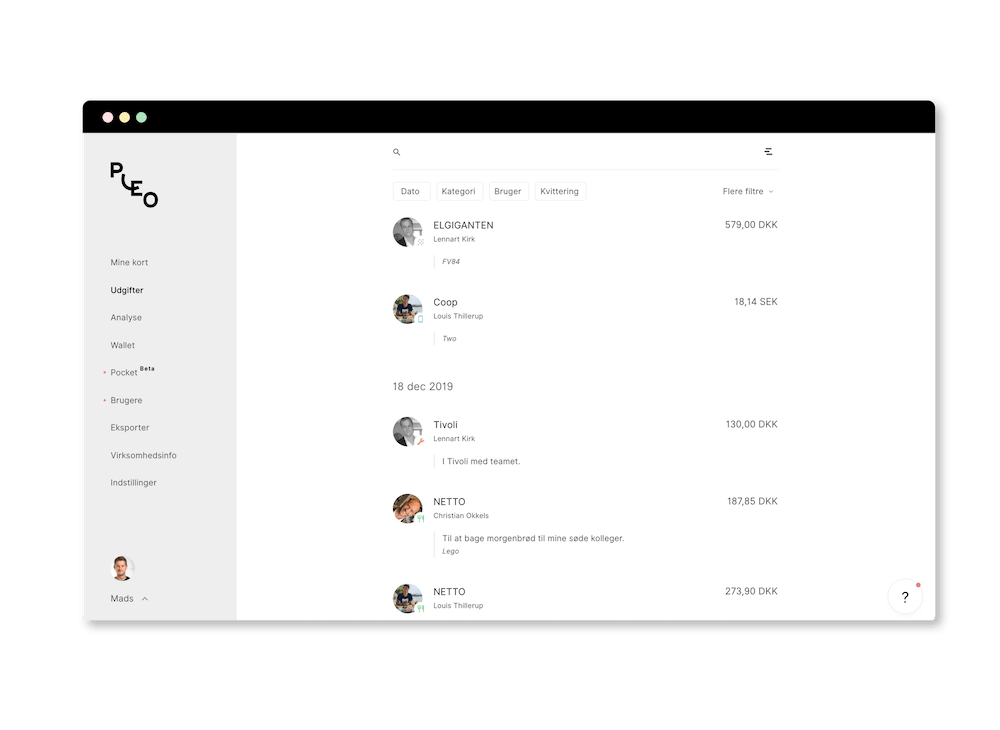
Task: Click the Mads profile picture in sidebar
Action: click(122, 568)
